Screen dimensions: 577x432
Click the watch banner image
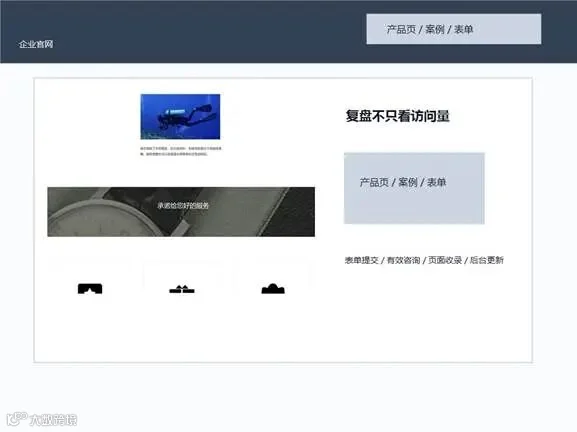pyautogui.click(x=181, y=212)
